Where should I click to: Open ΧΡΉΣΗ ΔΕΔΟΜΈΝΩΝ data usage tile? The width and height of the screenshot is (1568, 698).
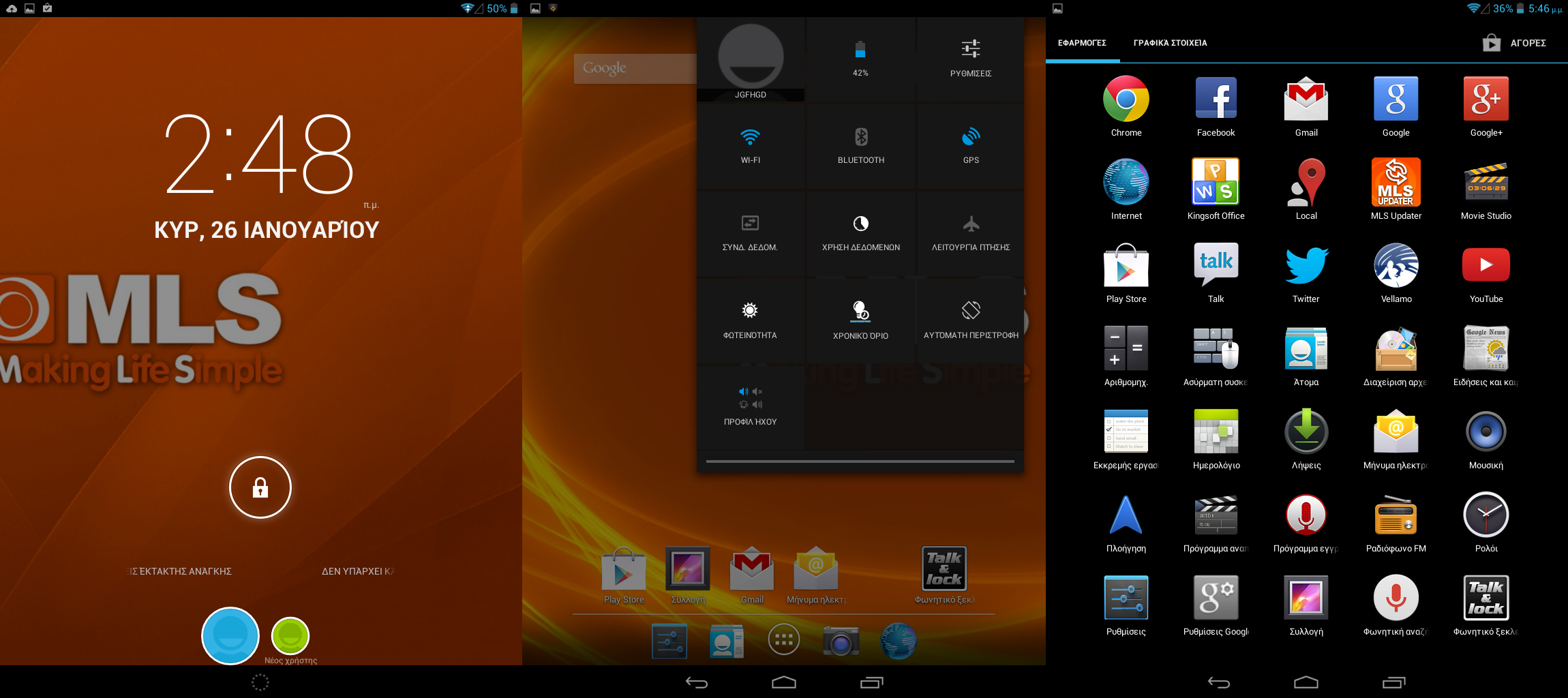[861, 233]
